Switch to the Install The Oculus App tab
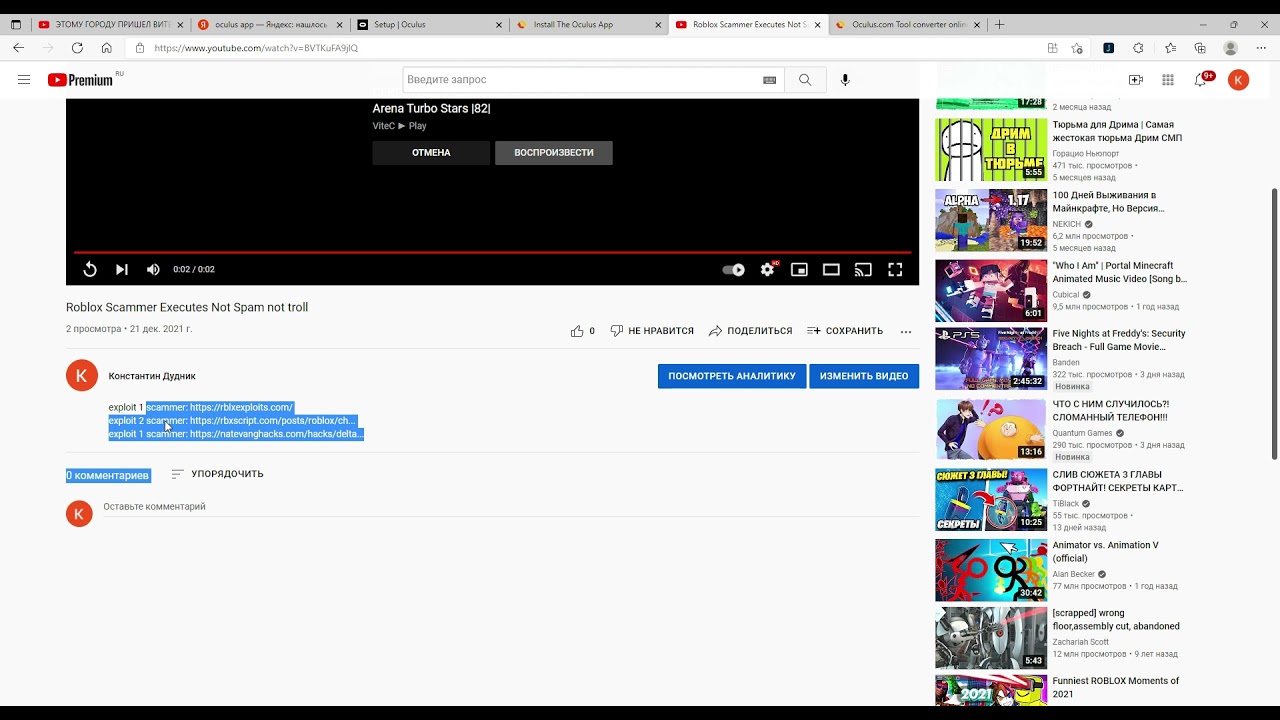The width and height of the screenshot is (1280, 720). click(x=588, y=25)
